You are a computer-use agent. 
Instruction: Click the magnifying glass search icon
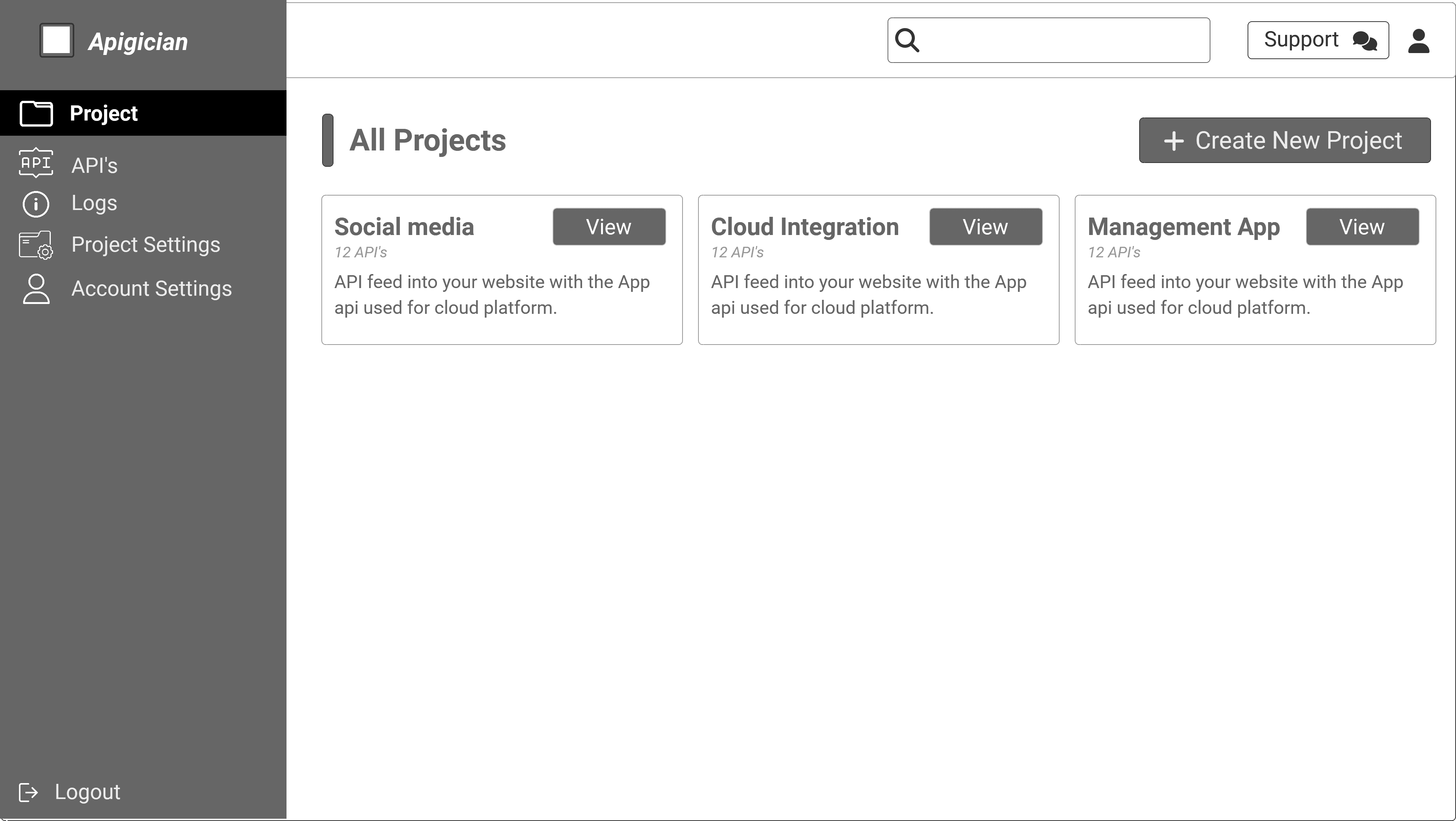907,40
